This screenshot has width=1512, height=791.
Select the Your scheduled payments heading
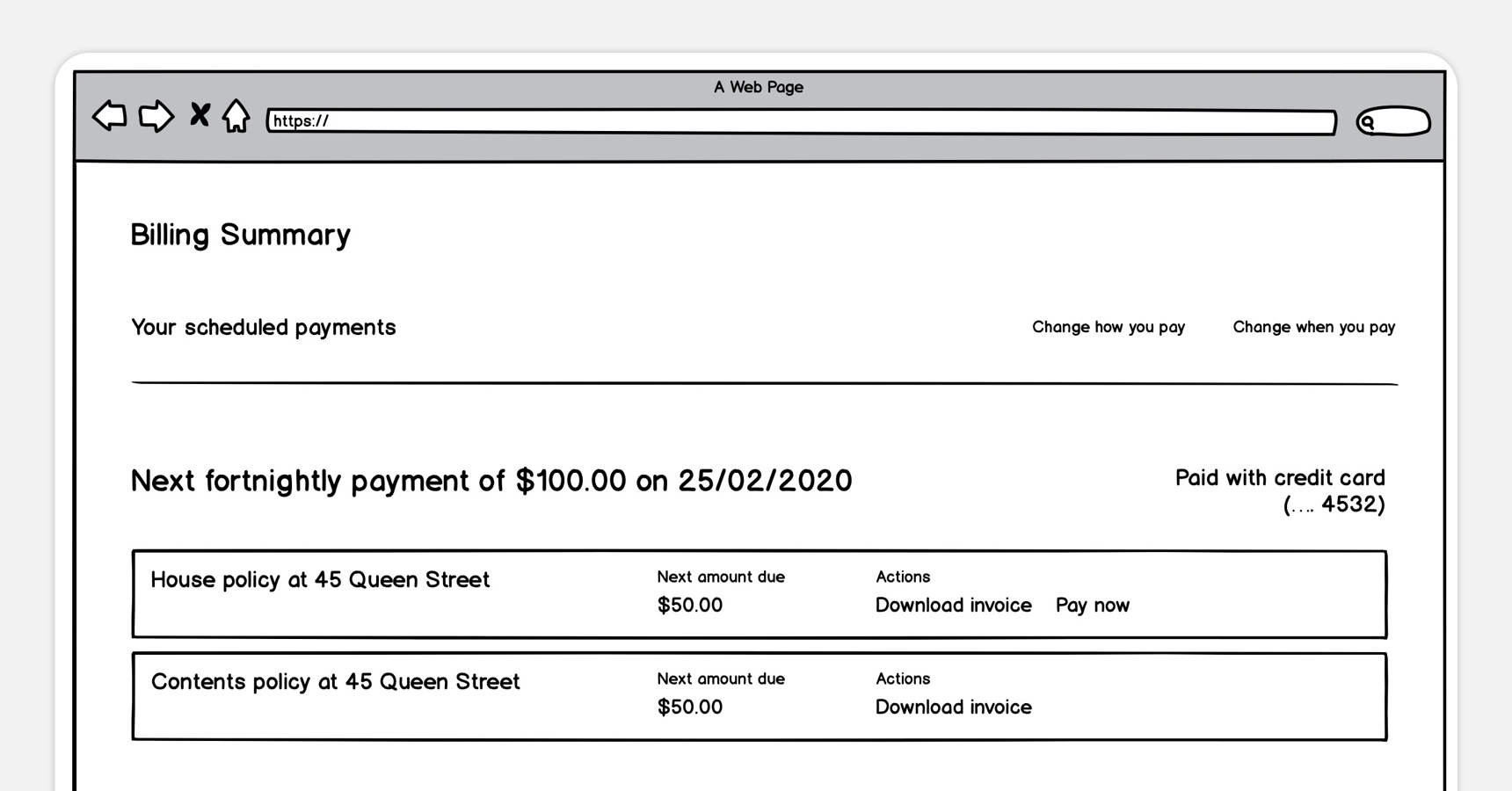263,327
